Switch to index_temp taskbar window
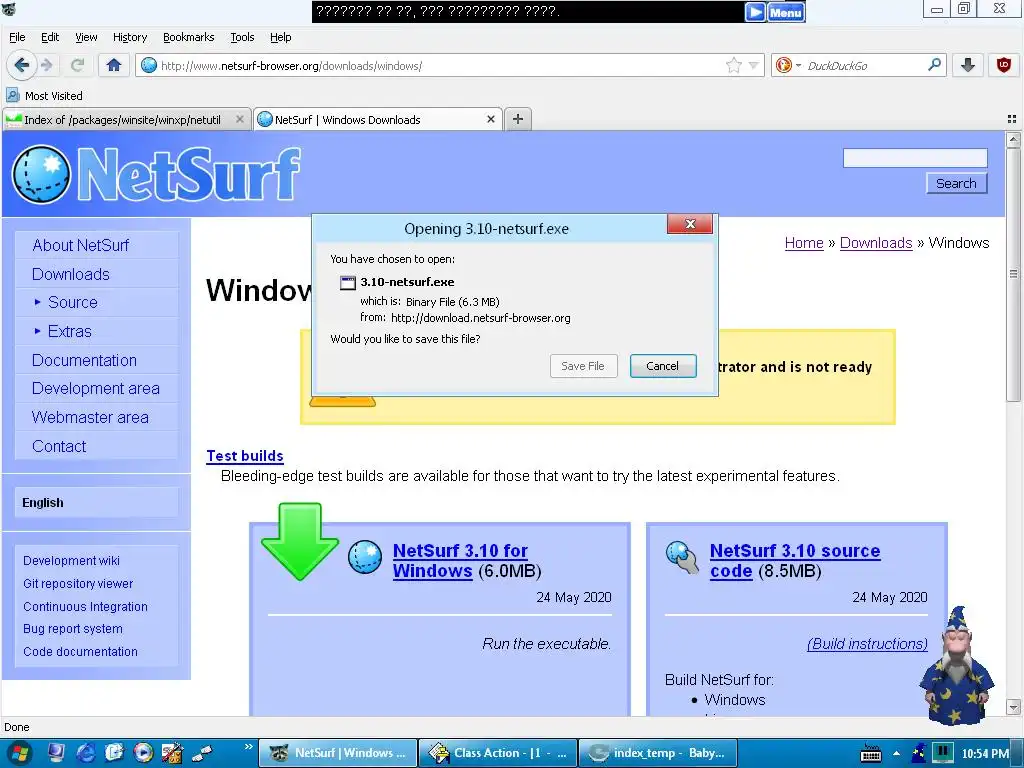This screenshot has height=768, width=1024. [658, 753]
